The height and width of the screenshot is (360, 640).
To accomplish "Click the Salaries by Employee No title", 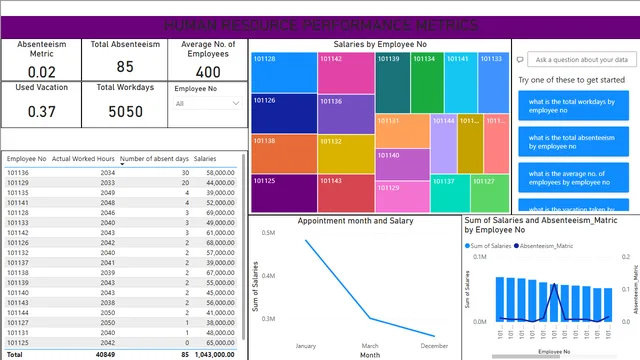I will [380, 44].
